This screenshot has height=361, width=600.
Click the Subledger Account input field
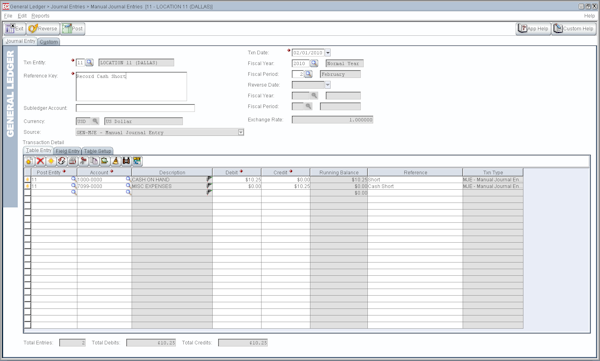click(x=135, y=108)
